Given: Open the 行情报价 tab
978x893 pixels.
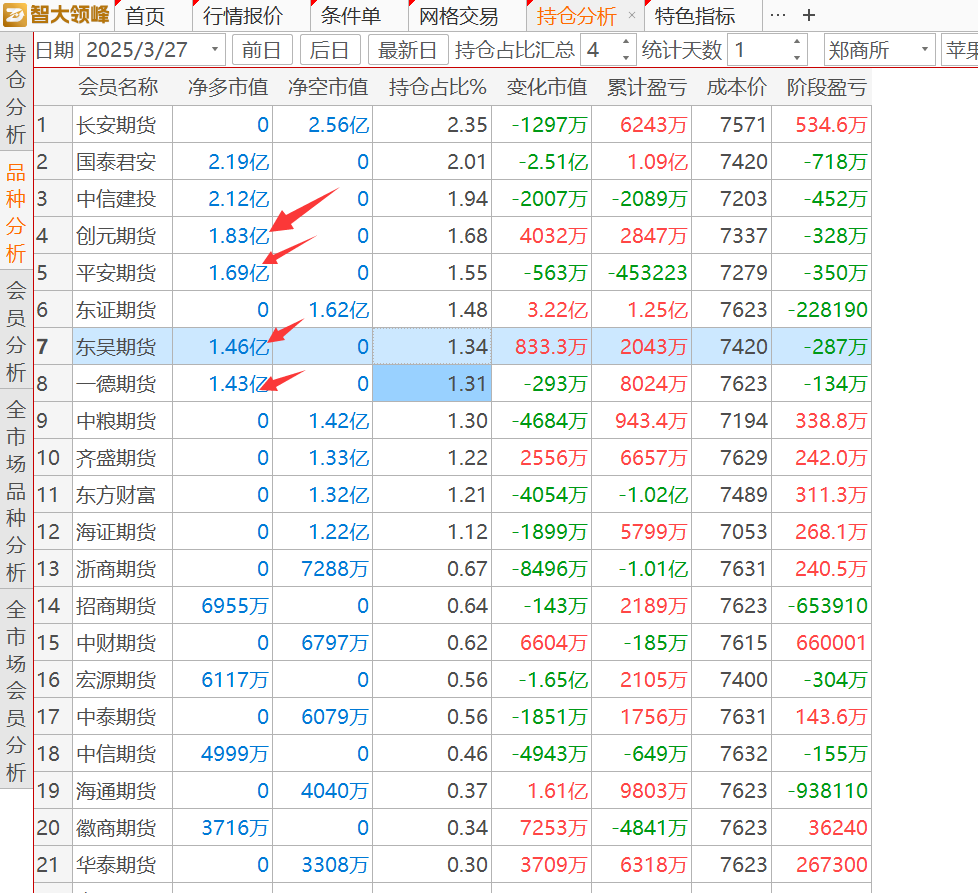Looking at the screenshot, I should tap(243, 16).
